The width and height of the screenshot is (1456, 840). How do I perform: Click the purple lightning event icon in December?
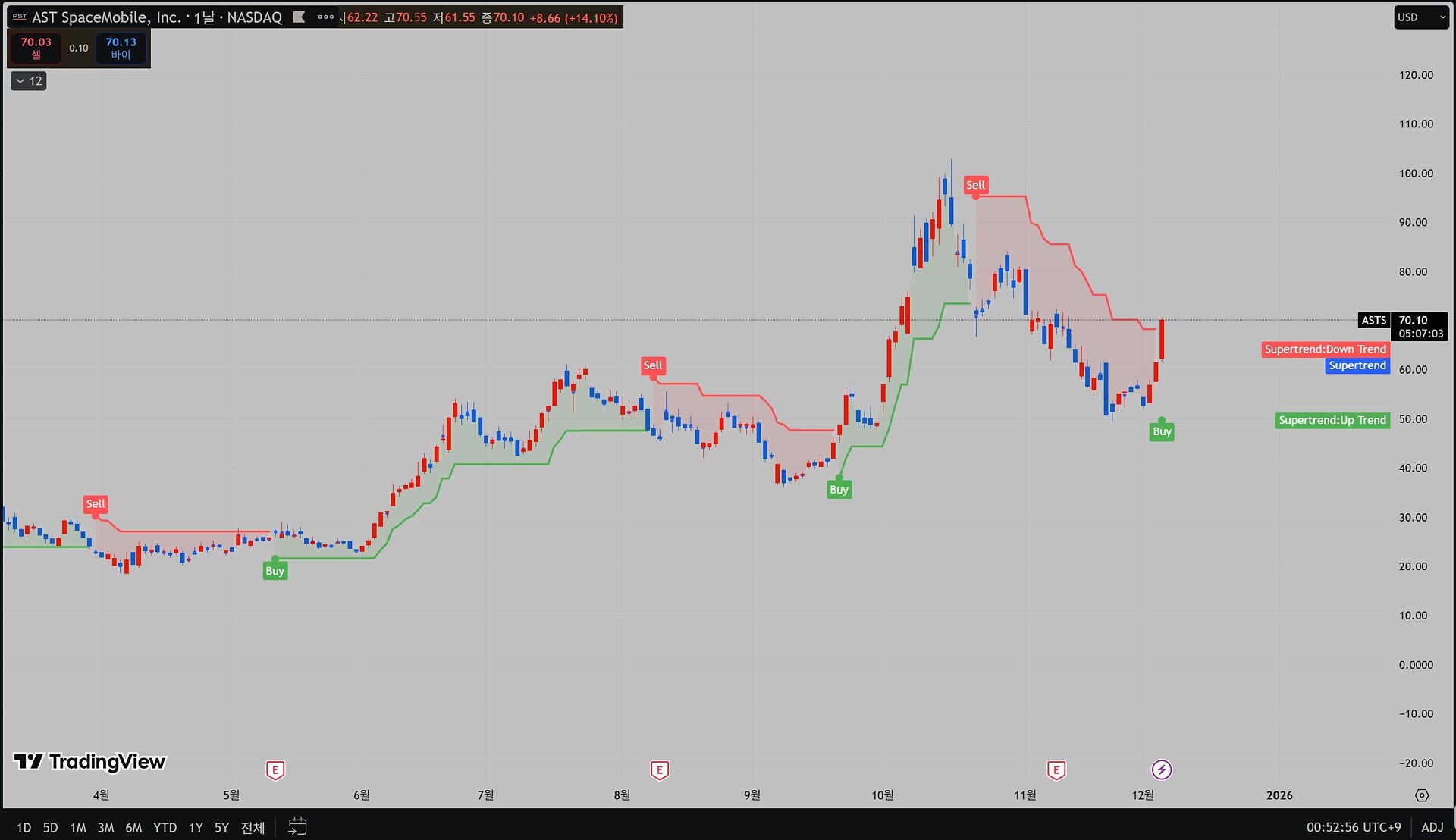click(1161, 770)
